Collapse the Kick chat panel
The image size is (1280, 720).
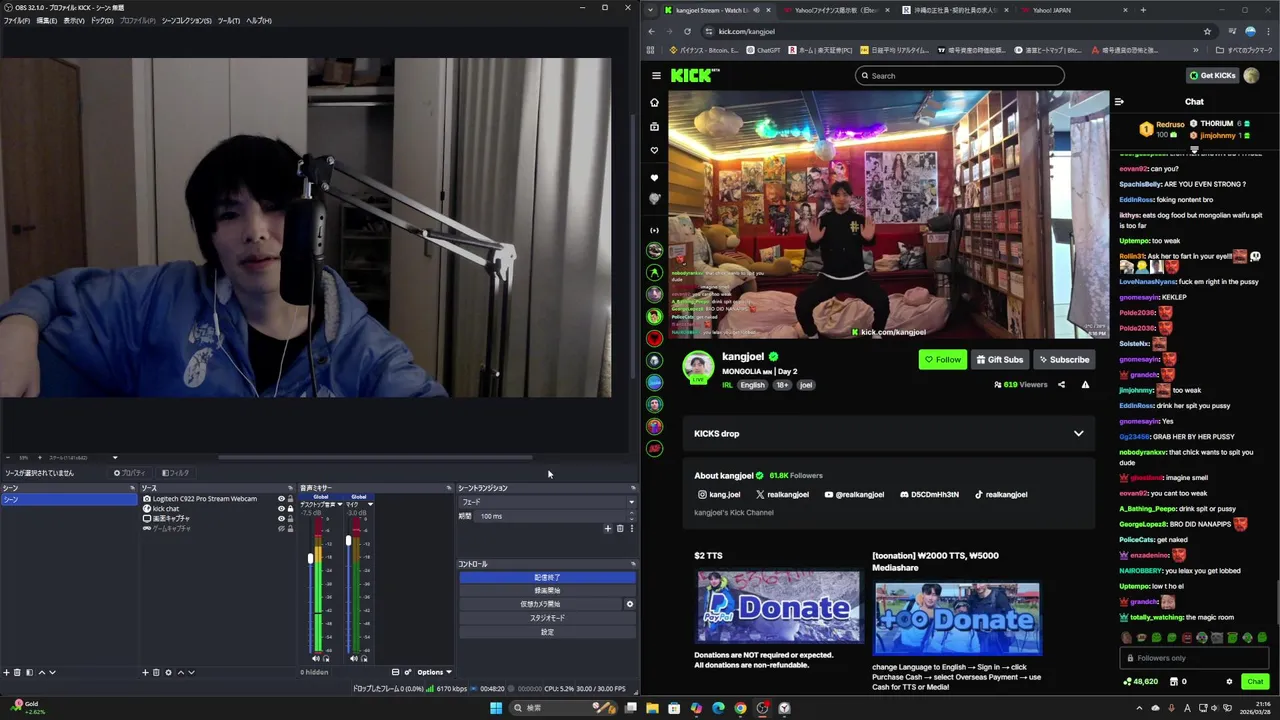(x=1119, y=101)
